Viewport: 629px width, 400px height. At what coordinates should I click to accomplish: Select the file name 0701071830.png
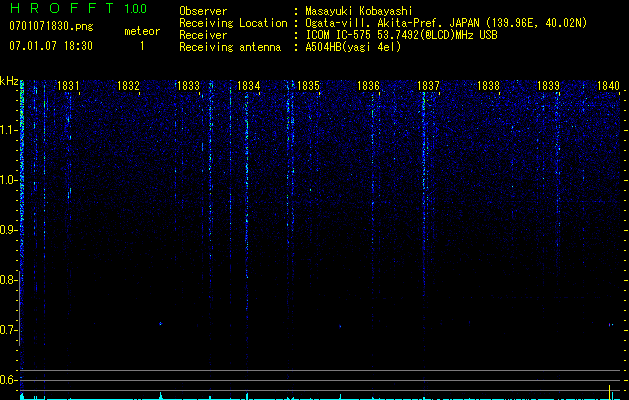tap(51, 26)
